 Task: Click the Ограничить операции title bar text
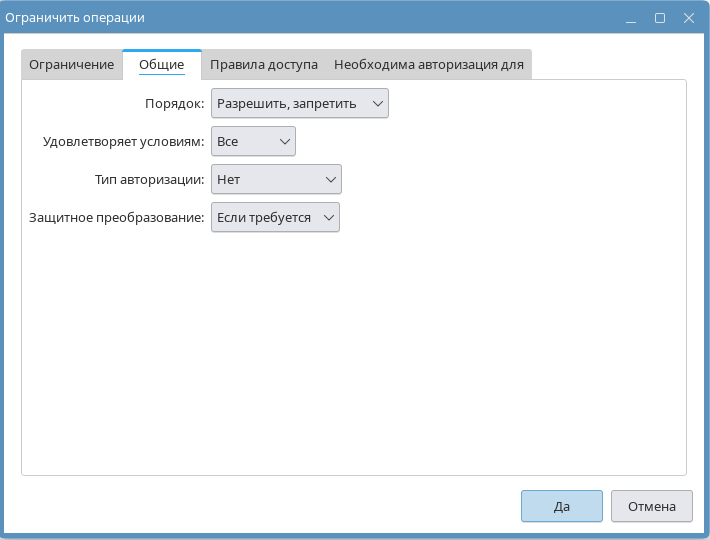(75, 18)
